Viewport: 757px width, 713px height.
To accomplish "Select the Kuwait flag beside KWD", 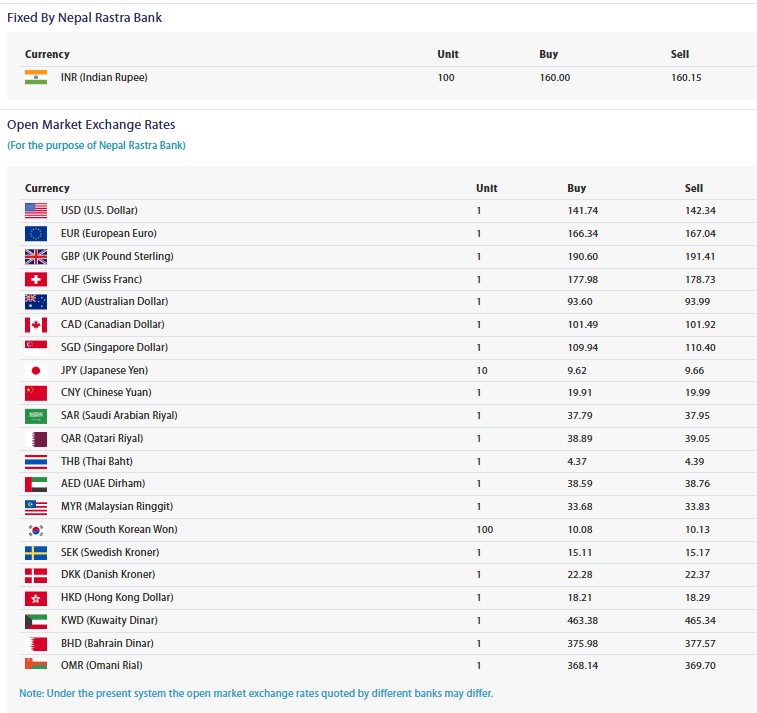I will [36, 621].
